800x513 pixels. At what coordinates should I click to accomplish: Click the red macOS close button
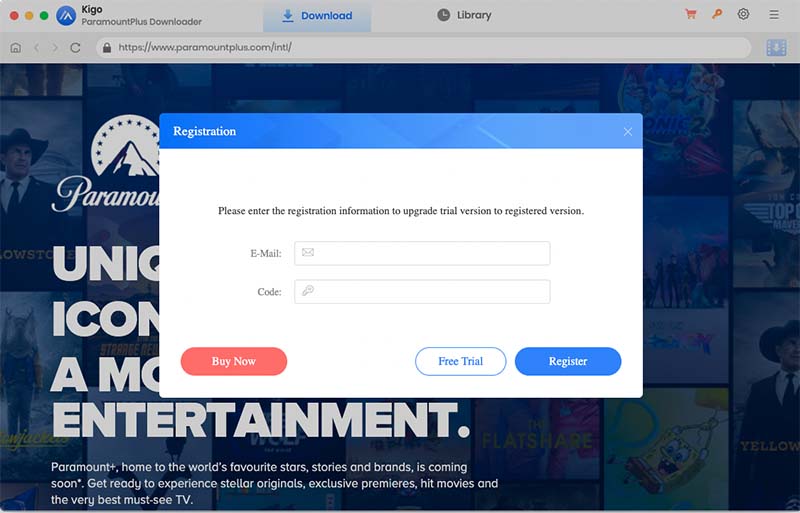coord(14,16)
